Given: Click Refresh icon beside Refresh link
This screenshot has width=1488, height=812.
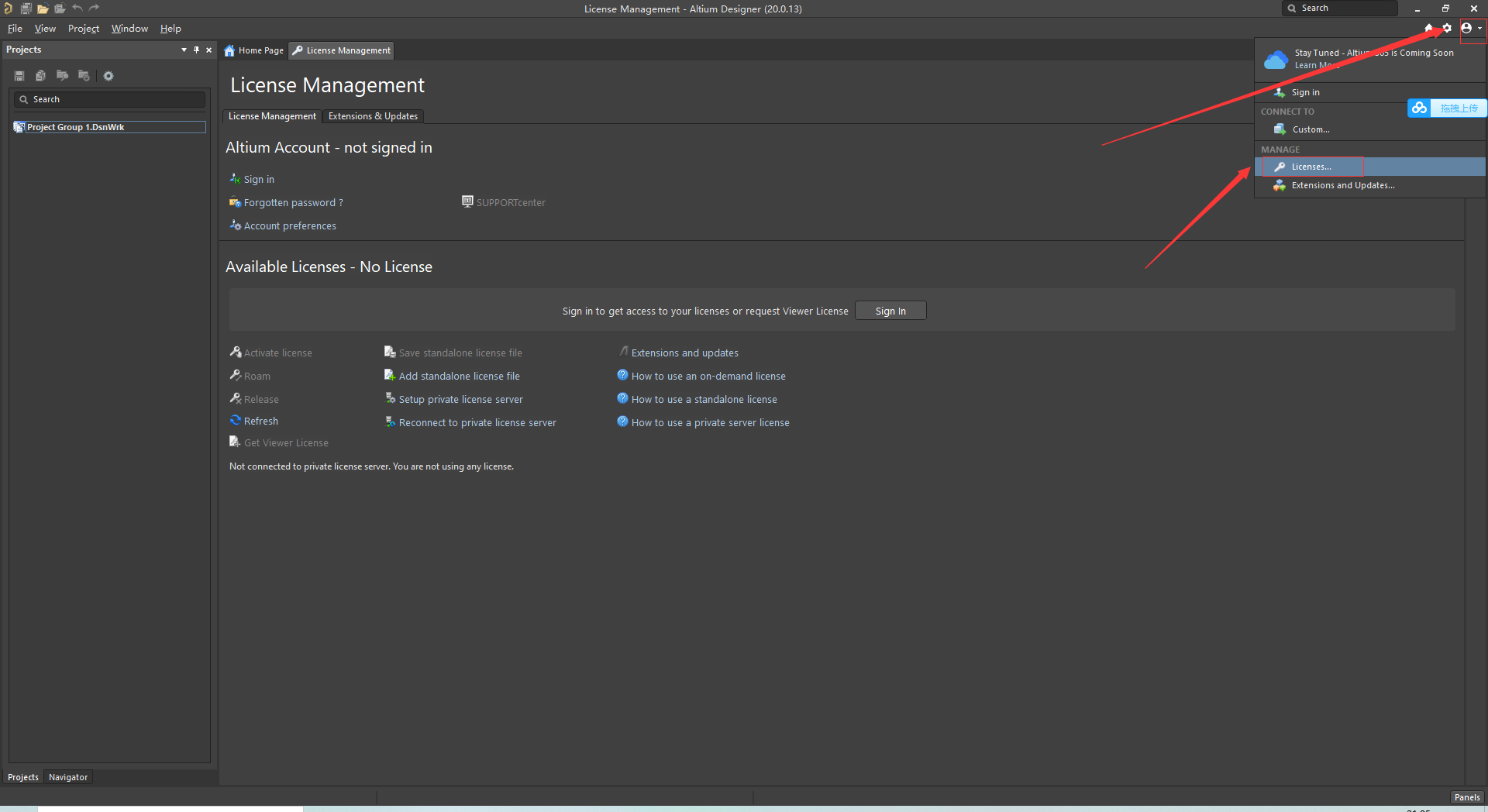Looking at the screenshot, I should tap(236, 420).
